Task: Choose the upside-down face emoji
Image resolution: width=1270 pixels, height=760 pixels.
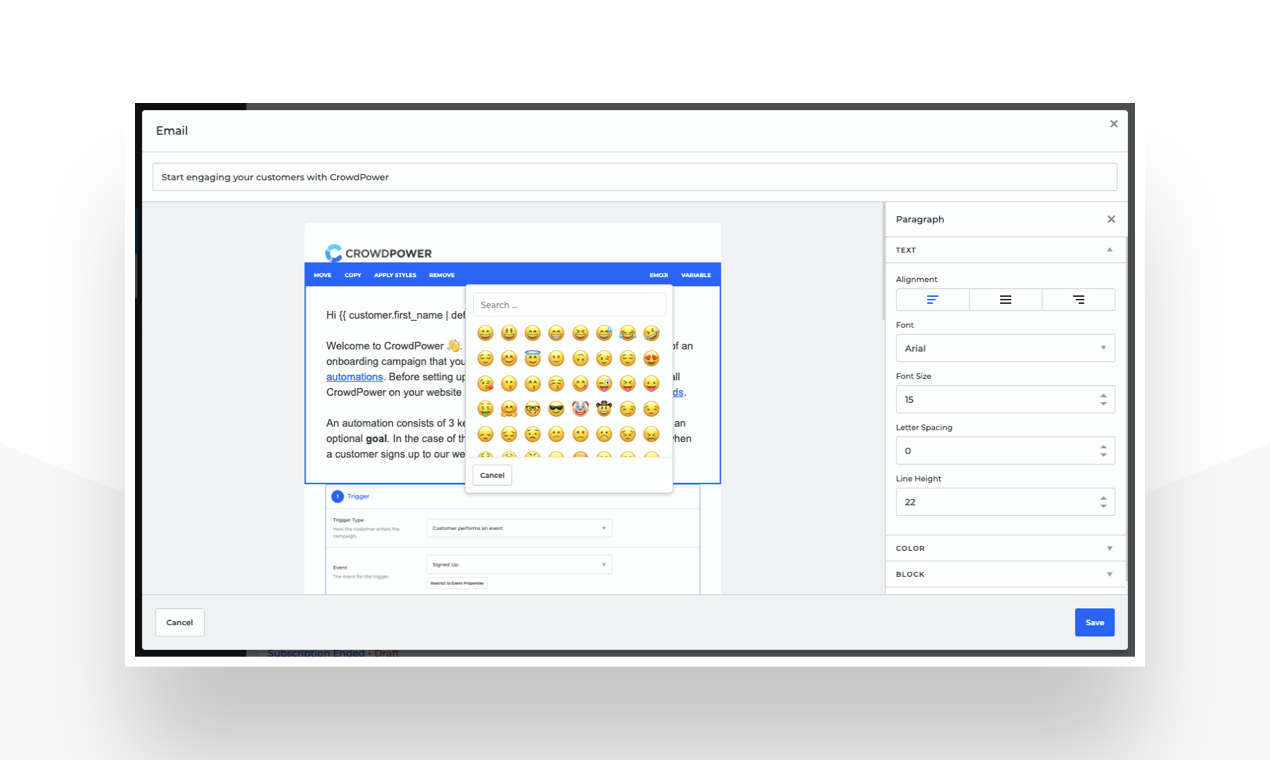Action: pyautogui.click(x=580, y=358)
